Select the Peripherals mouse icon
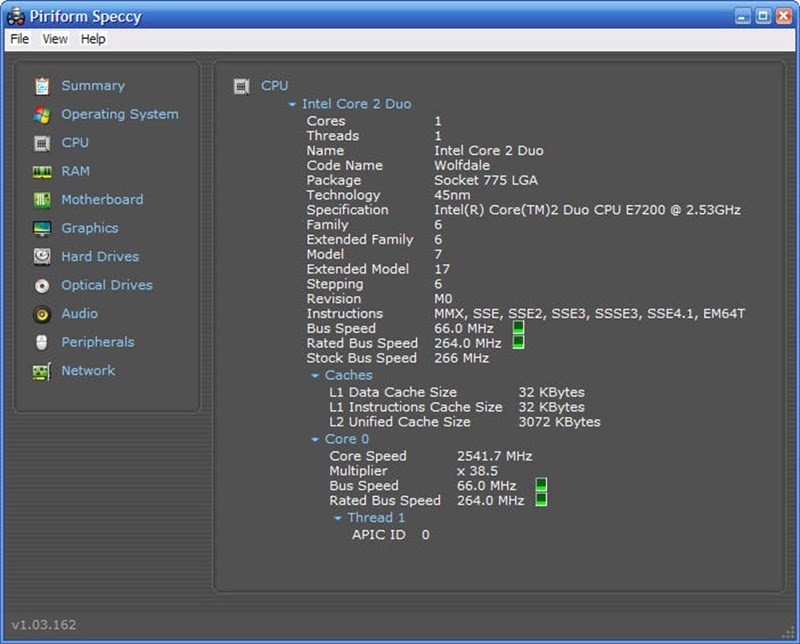 [41, 342]
